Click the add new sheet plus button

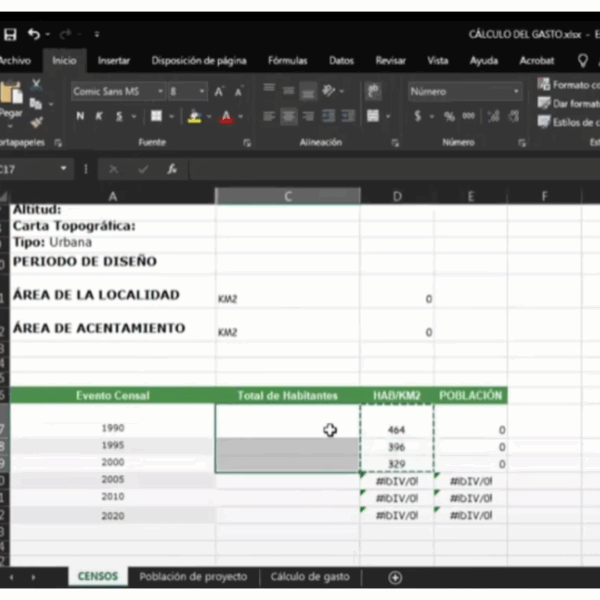click(x=395, y=577)
